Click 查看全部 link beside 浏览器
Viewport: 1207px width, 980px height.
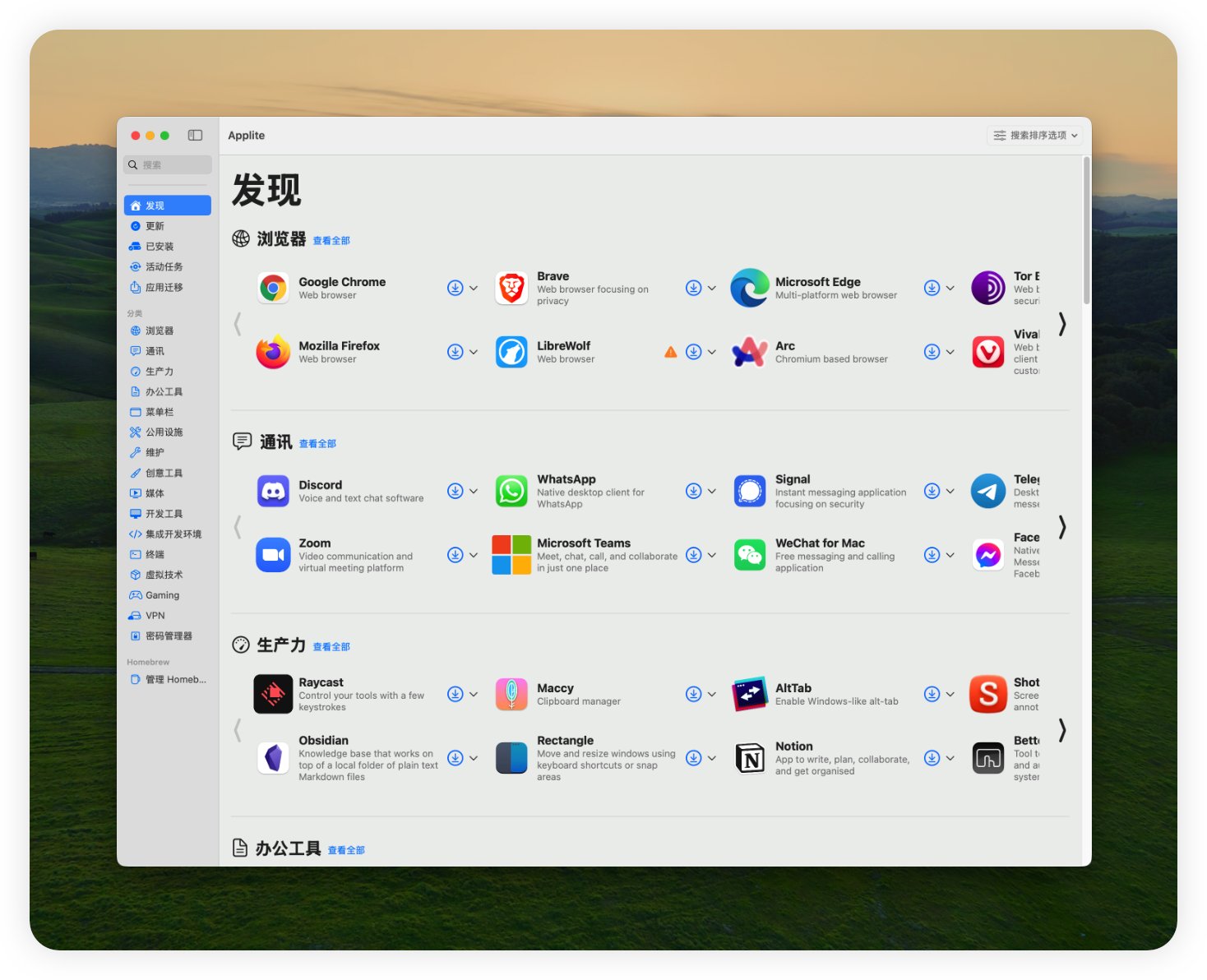331,241
